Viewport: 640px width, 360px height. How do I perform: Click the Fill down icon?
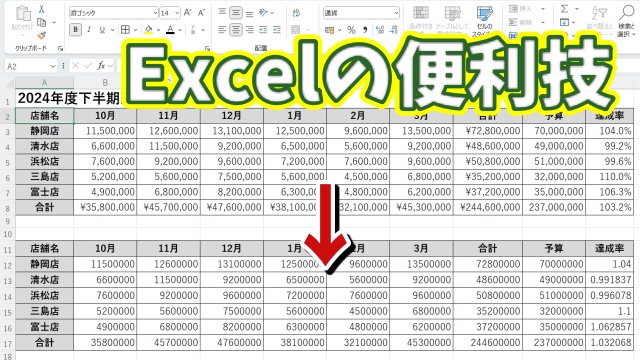coord(564,22)
